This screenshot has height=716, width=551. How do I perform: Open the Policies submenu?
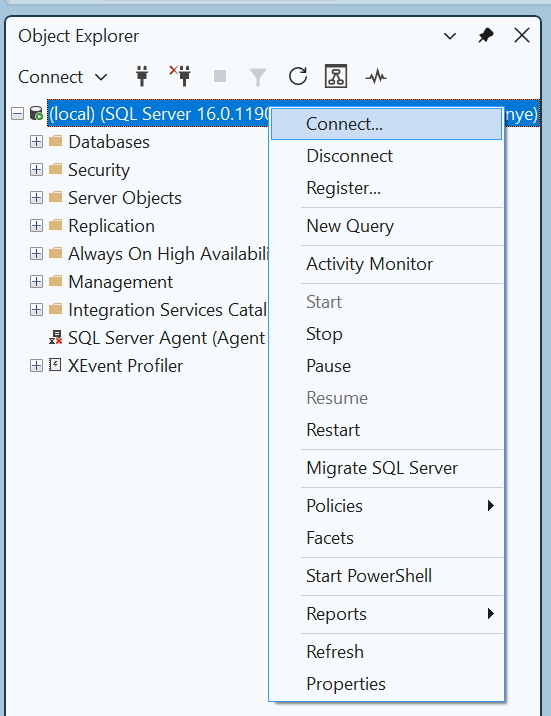click(387, 506)
